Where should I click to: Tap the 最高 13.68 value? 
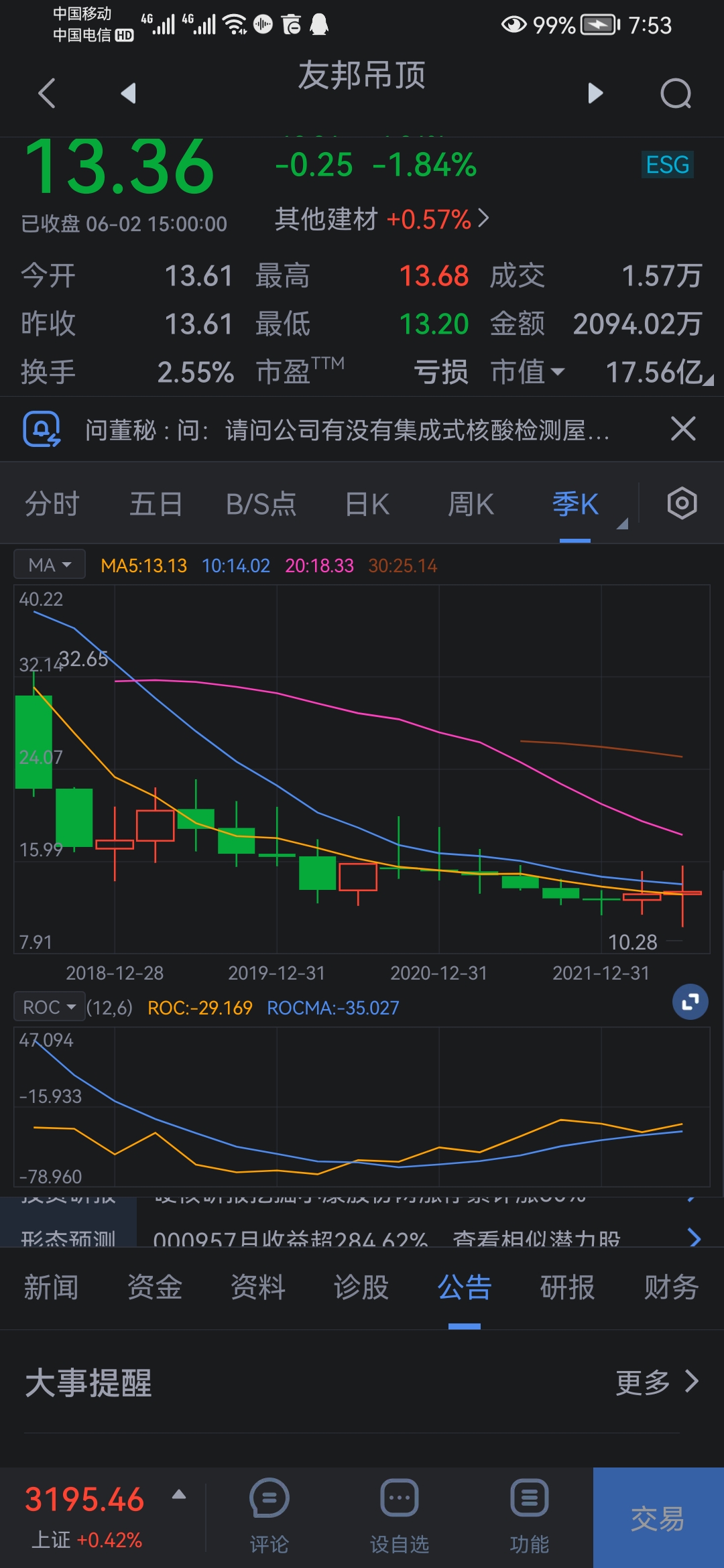(x=434, y=276)
